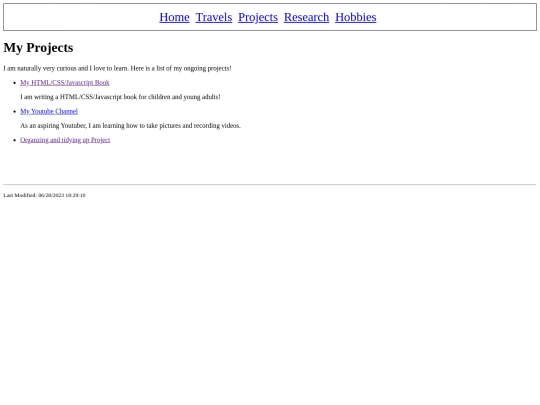Screen dimensions: 540x405
Task: Open My HTML/CSS/Javascript Book link
Action: (65, 83)
